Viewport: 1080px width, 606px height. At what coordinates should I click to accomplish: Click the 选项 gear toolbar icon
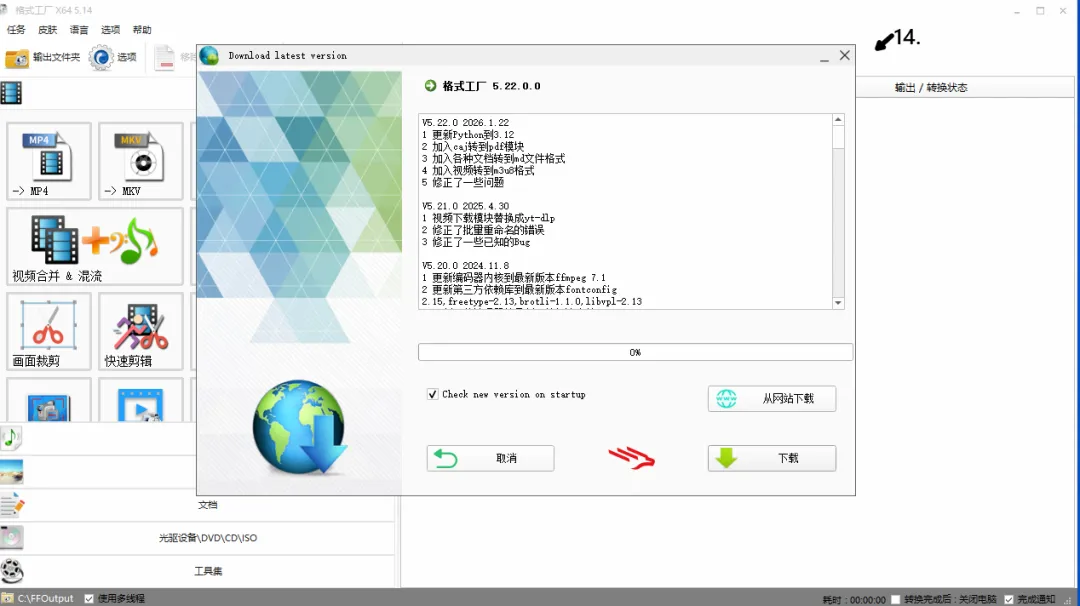click(101, 58)
